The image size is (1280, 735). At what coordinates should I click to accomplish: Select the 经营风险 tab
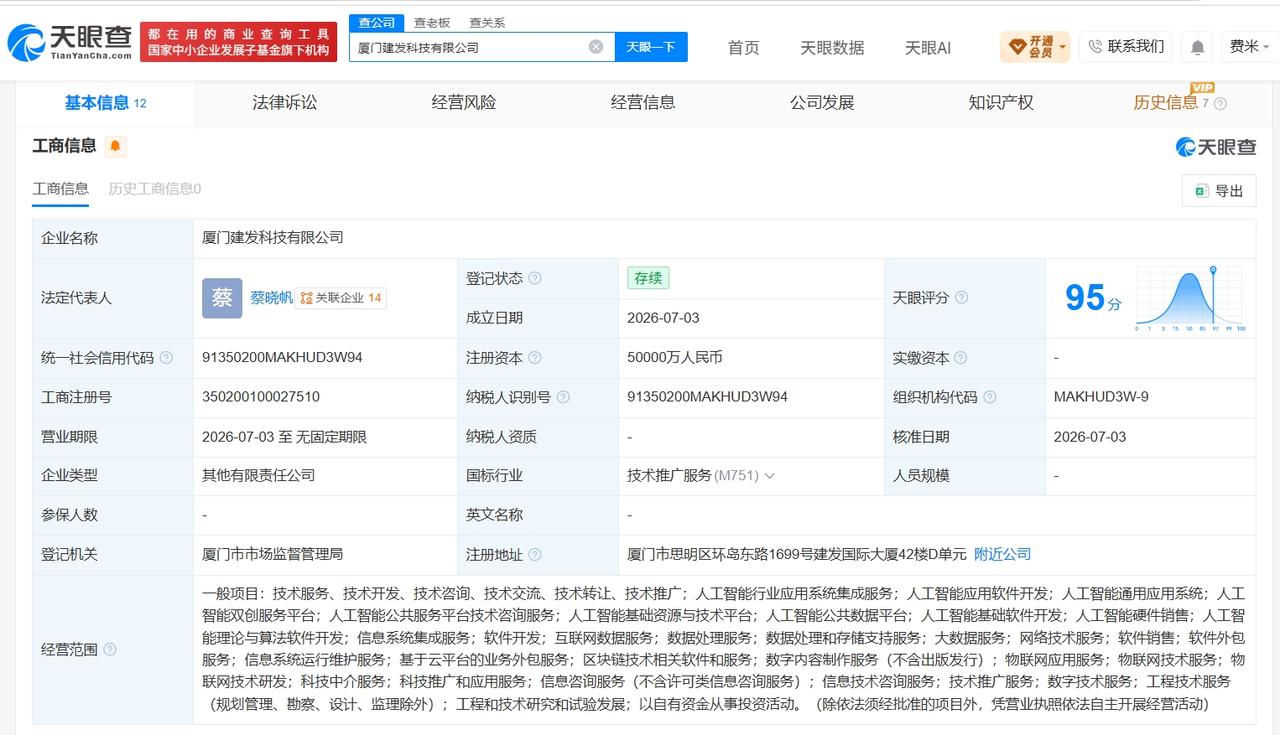[x=463, y=103]
